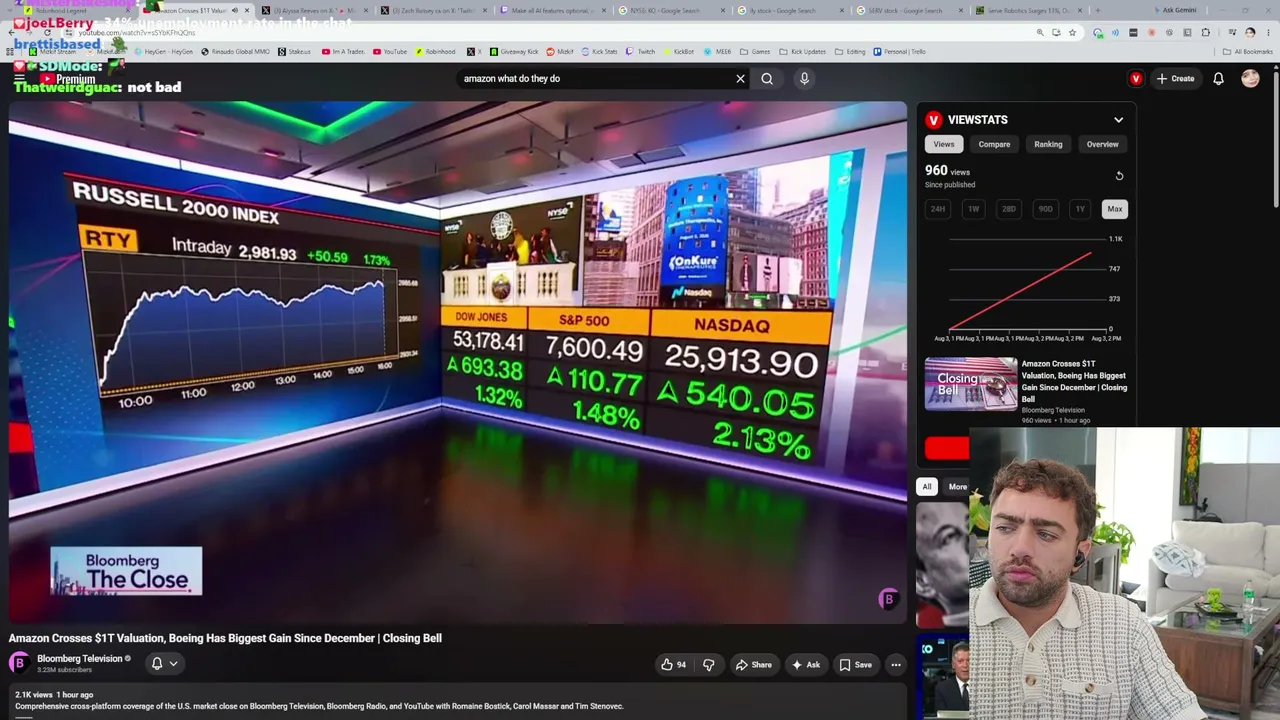Open the HeyGen bookmark

pyautogui.click(x=162, y=52)
